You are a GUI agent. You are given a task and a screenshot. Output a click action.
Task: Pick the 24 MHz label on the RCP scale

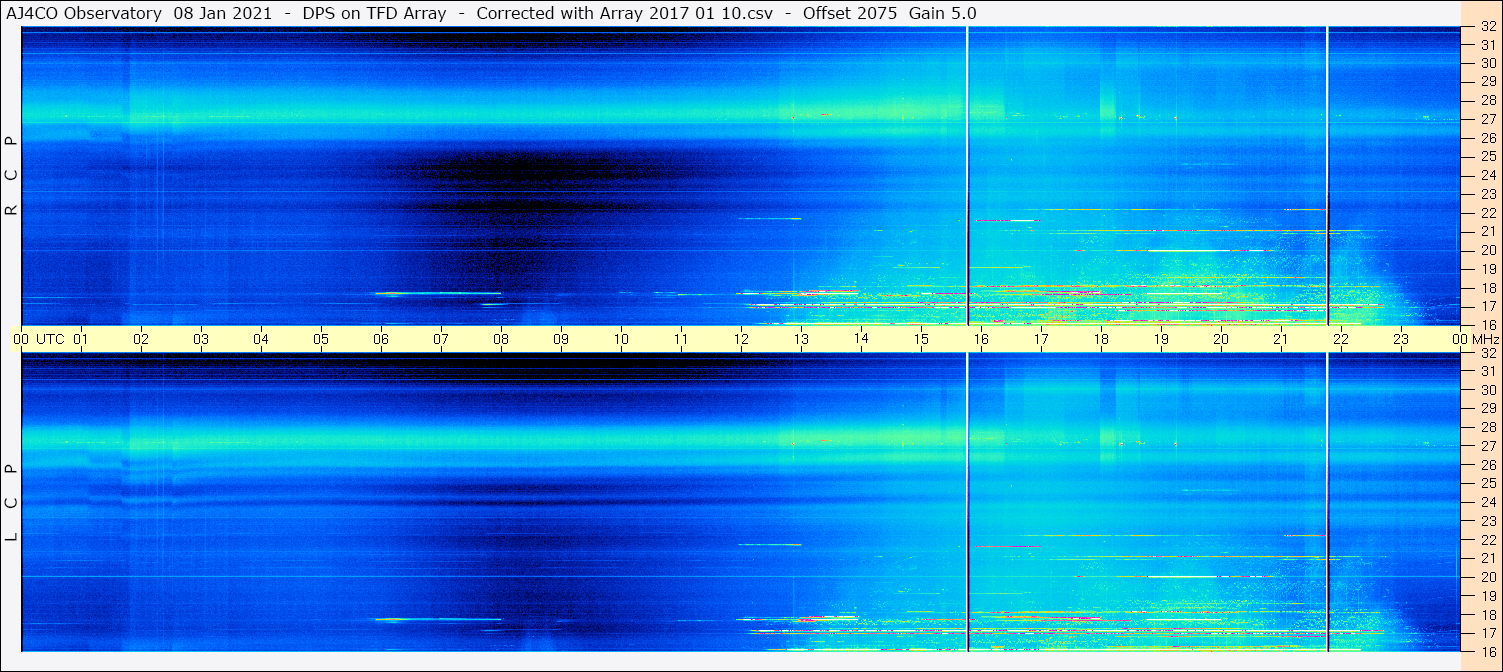1488,175
